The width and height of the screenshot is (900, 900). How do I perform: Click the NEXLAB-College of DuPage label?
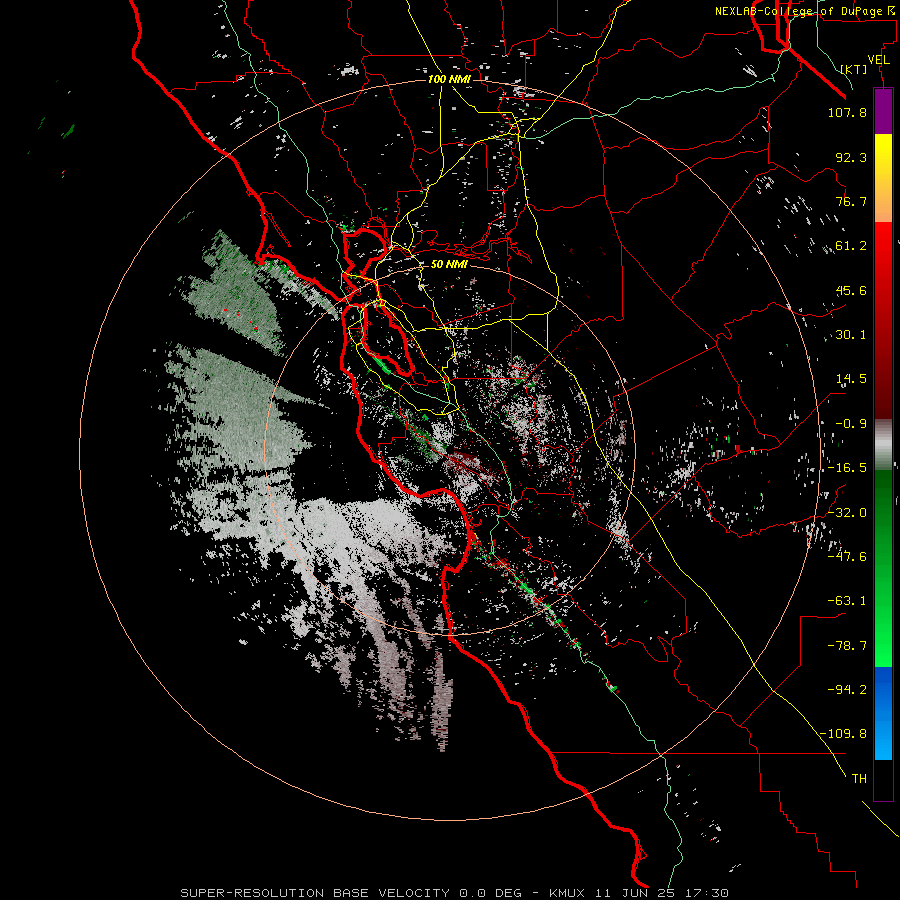click(804, 11)
